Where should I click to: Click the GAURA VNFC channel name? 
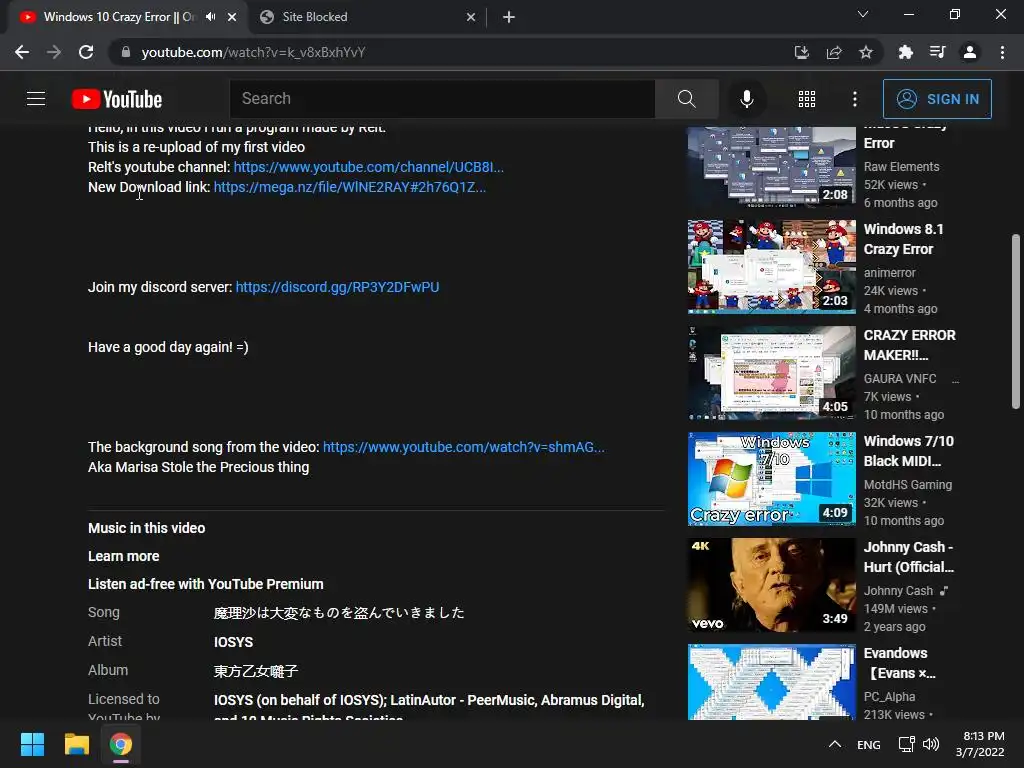point(900,379)
